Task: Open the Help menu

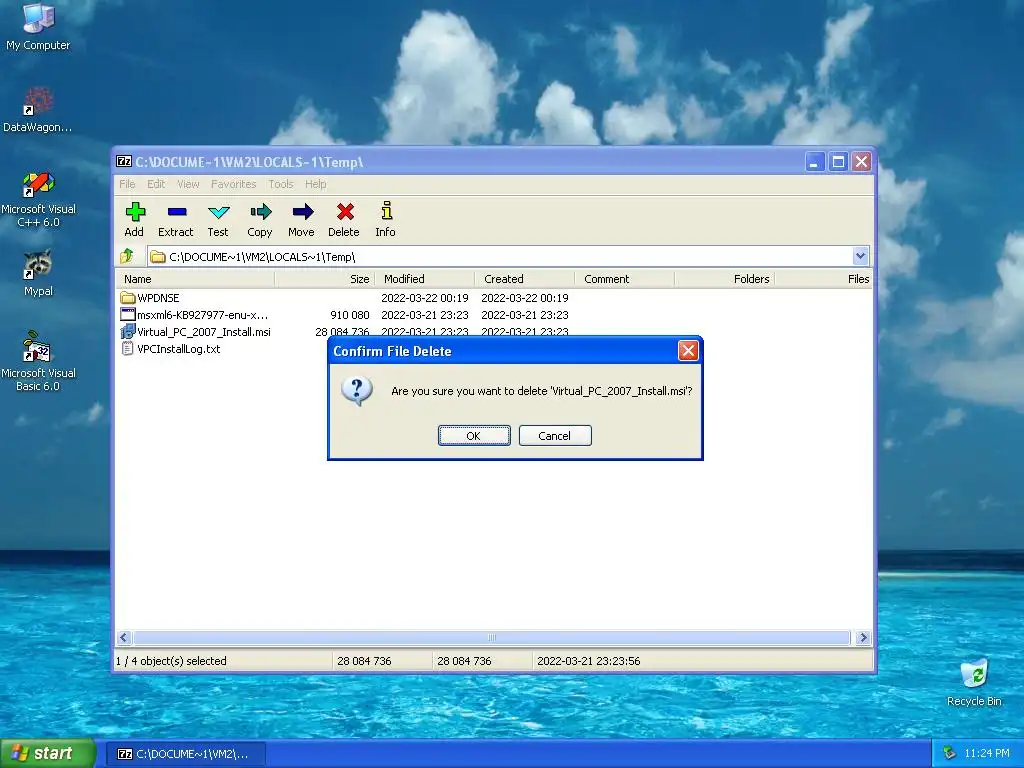Action: click(315, 184)
